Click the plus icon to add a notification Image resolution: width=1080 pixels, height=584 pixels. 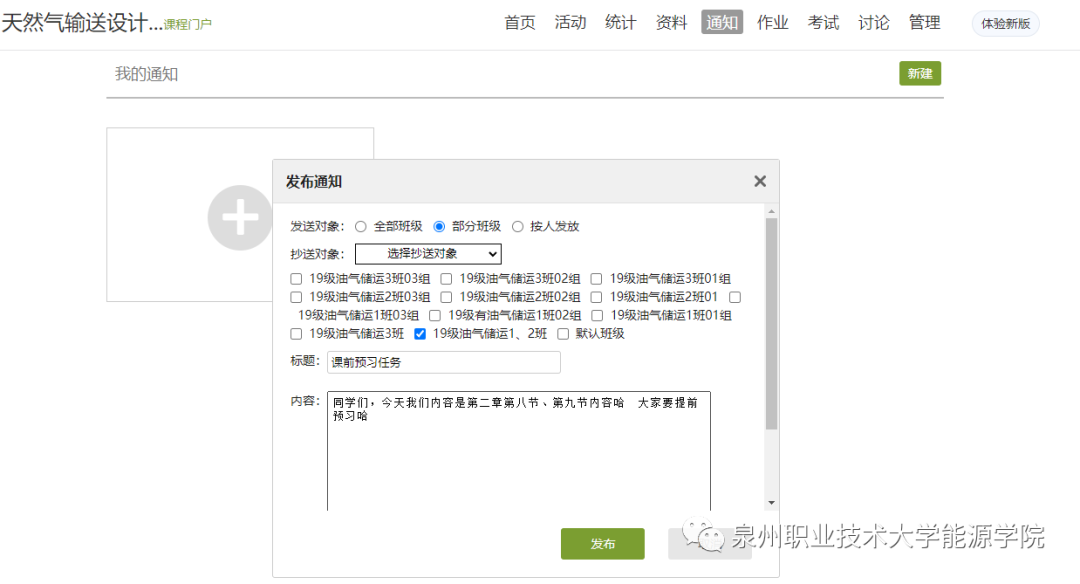pos(240,217)
